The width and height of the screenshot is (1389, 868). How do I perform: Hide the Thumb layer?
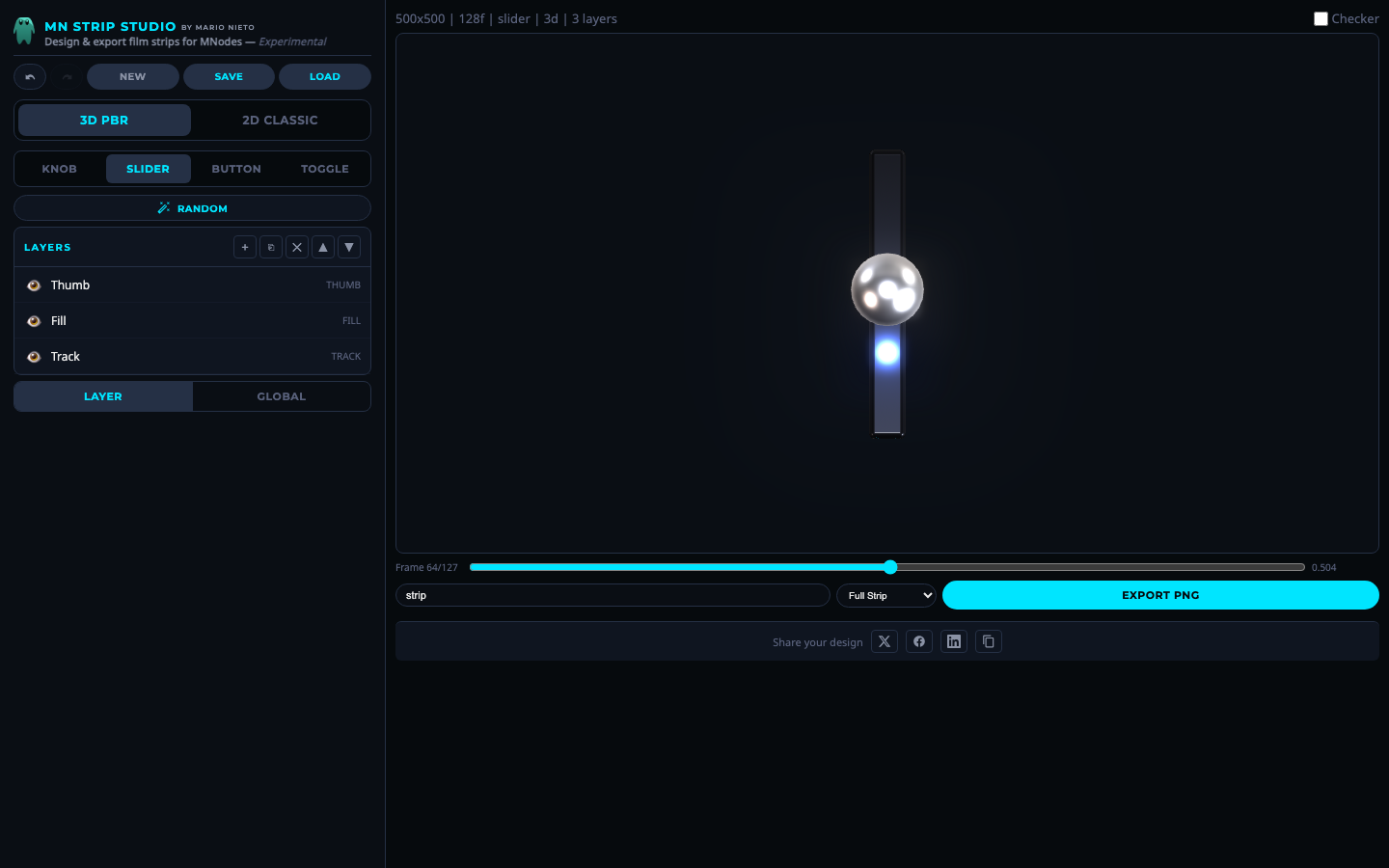coord(35,285)
